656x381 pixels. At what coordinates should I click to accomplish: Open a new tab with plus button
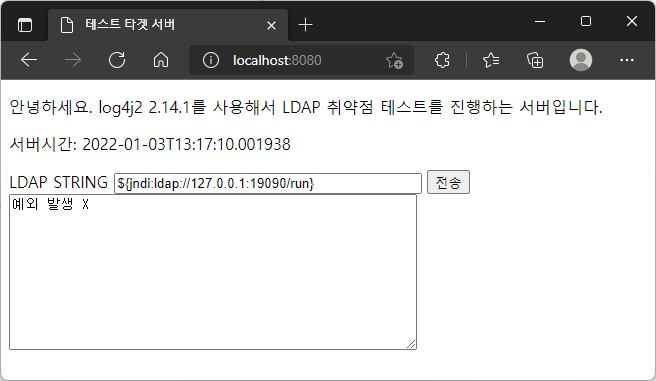point(305,25)
